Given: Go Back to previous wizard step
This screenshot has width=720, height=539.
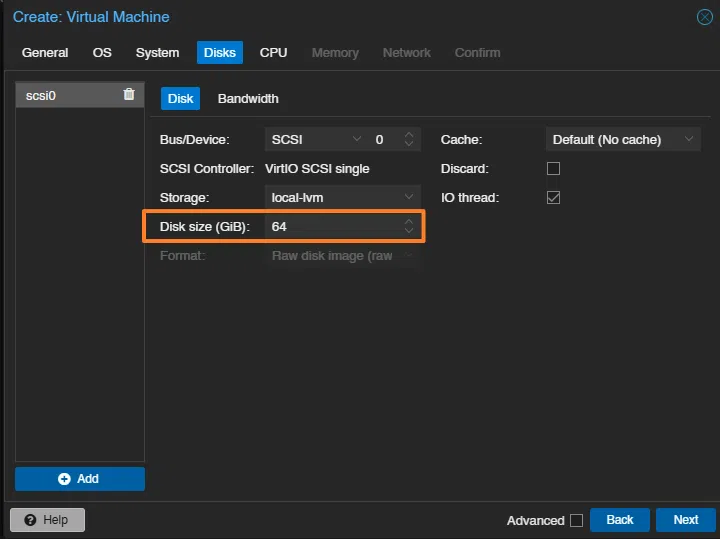Looking at the screenshot, I should click(x=620, y=520).
